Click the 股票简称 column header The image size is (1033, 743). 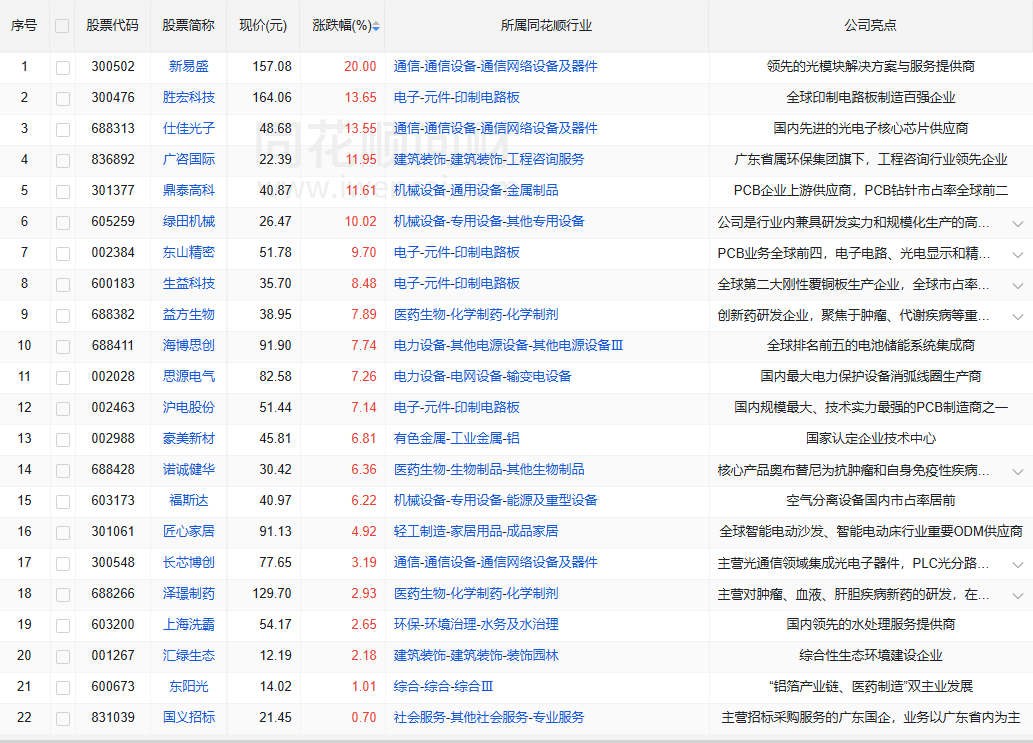click(x=188, y=25)
